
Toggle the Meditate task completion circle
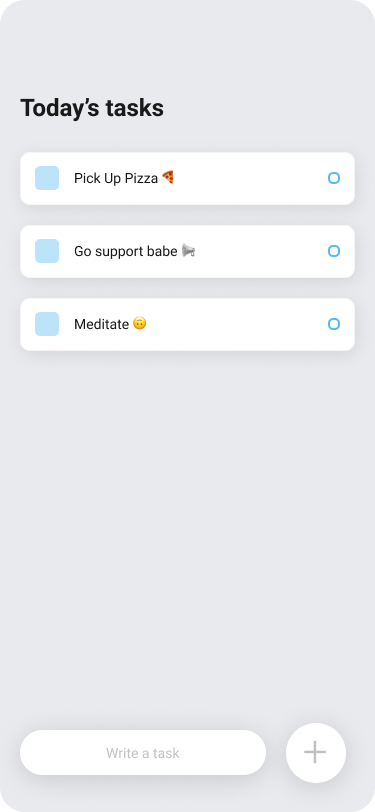pyautogui.click(x=334, y=324)
